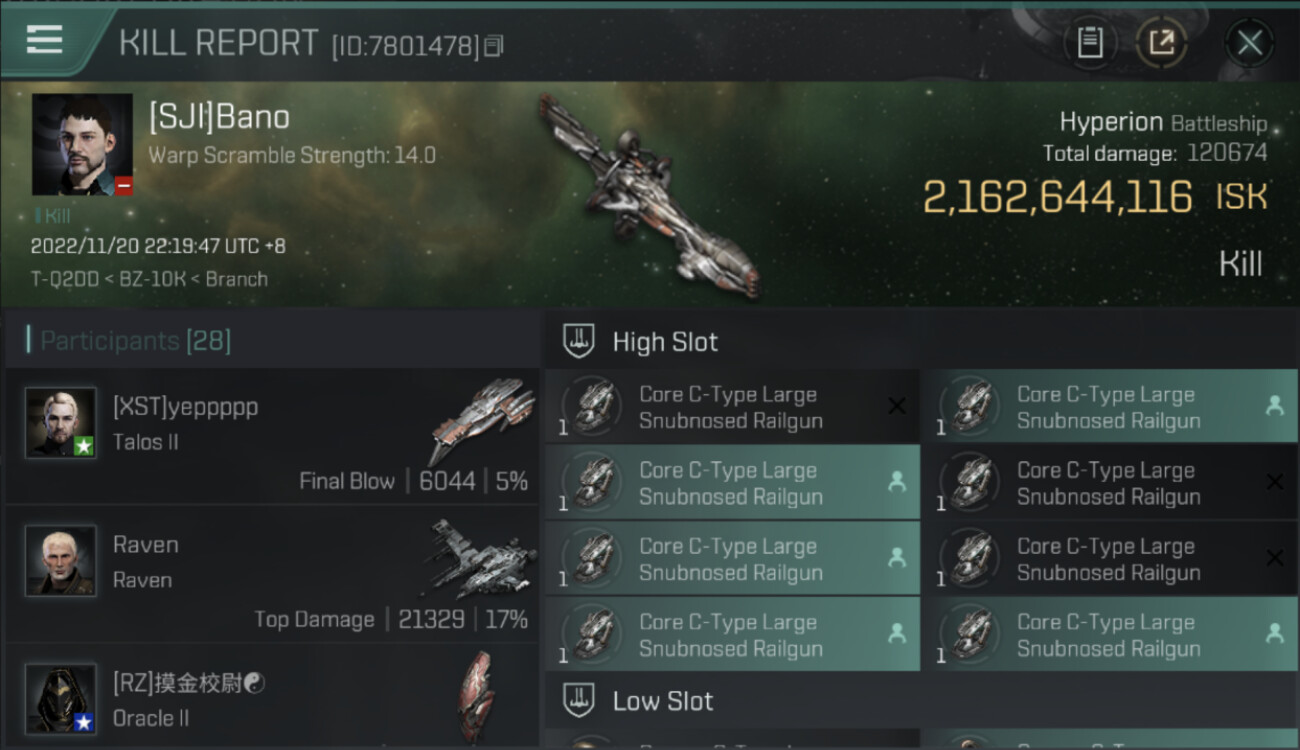The image size is (1300, 750).
Task: Click the Hyperion Battleship label
Action: [x=1163, y=123]
